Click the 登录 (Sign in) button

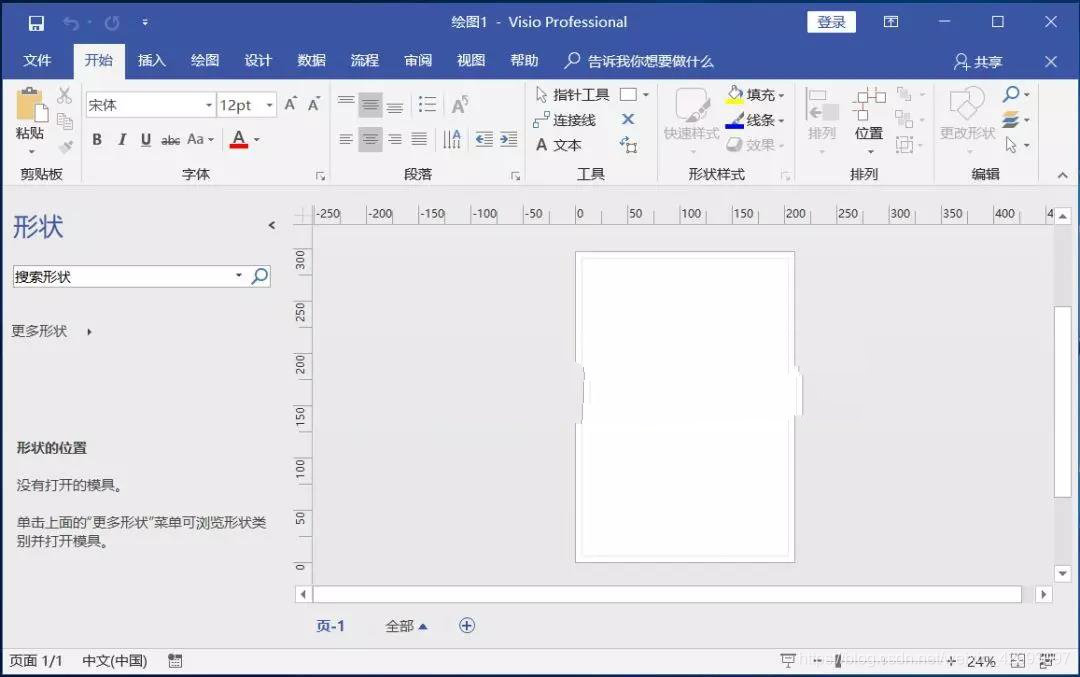831,21
